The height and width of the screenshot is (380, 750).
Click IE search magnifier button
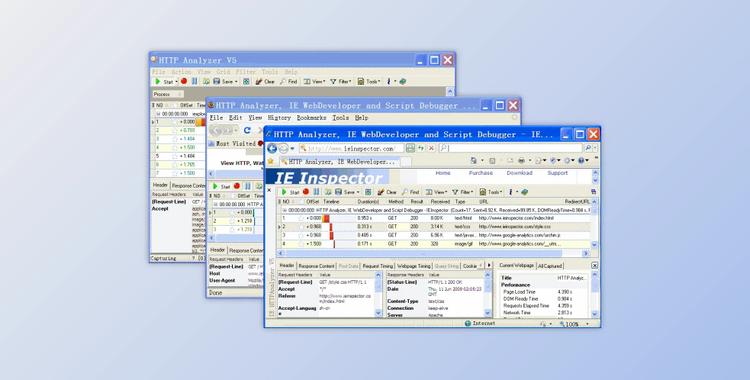point(588,148)
